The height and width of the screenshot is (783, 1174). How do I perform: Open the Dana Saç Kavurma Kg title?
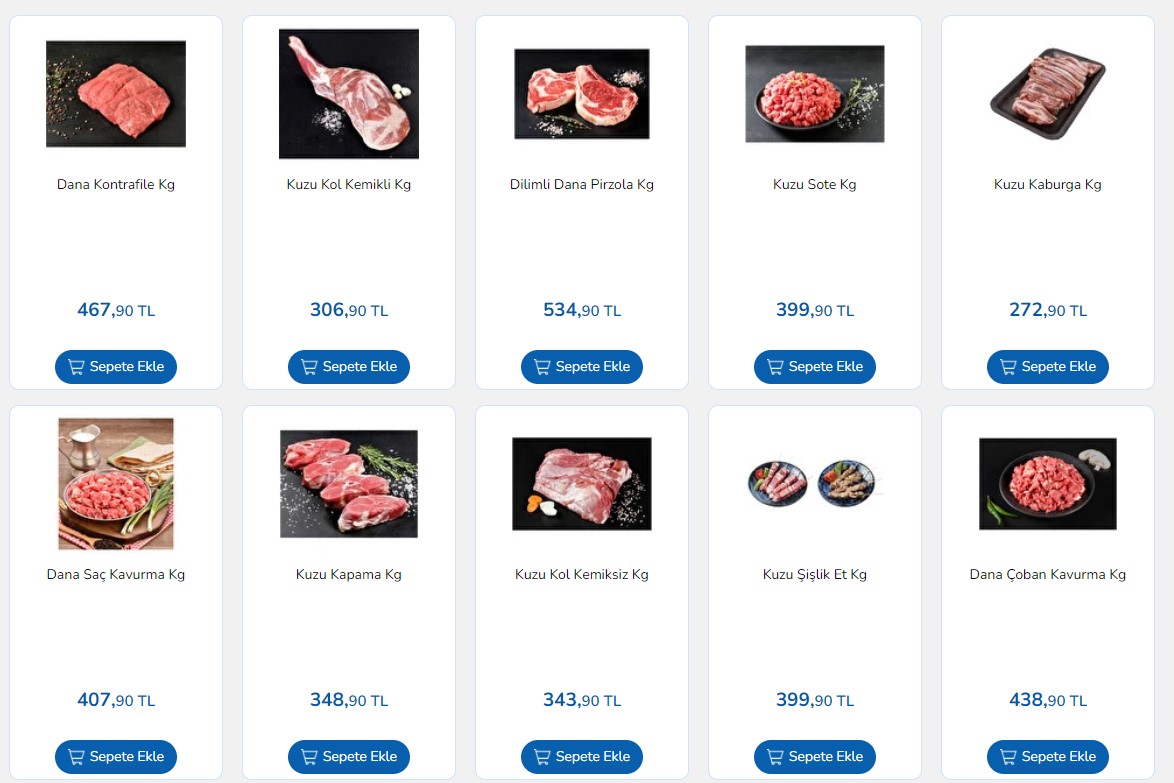(116, 574)
